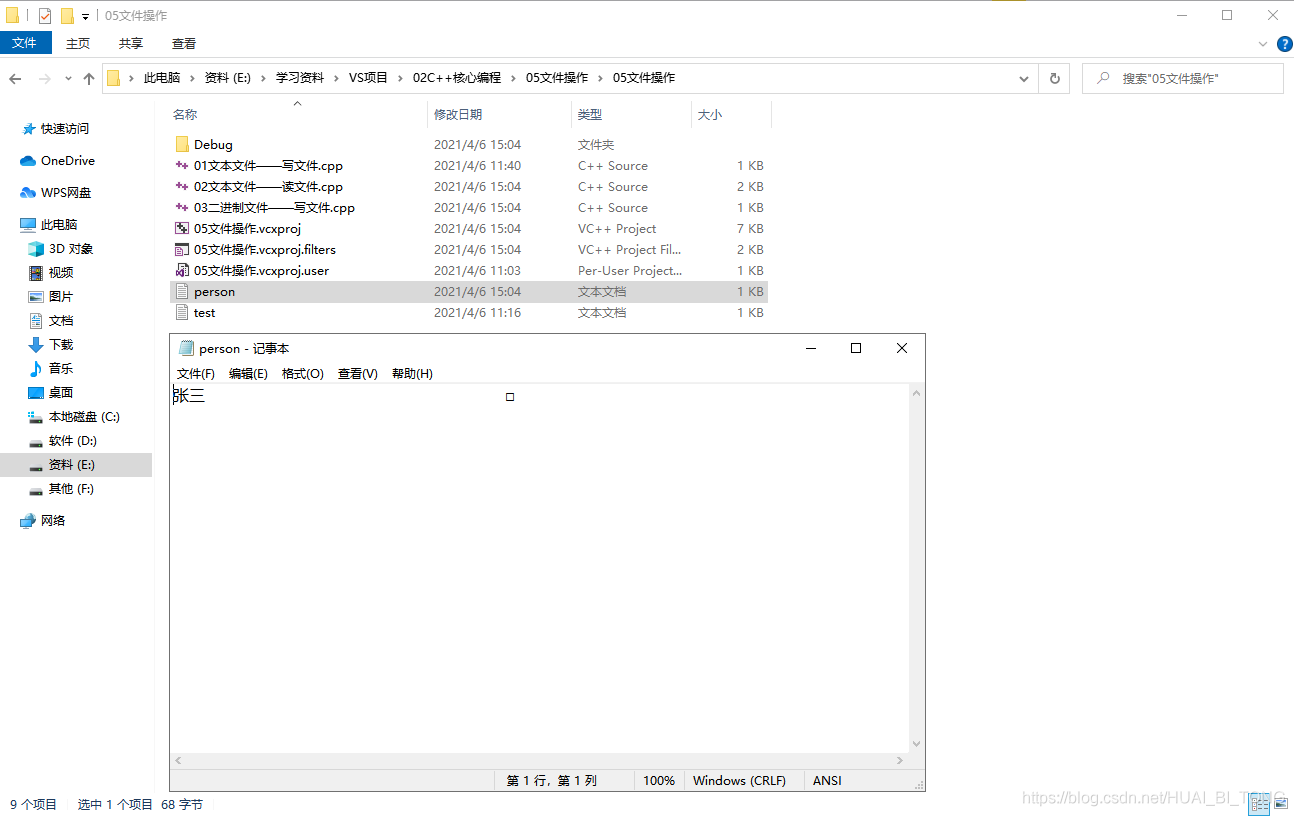Click the 视频 folder icon
This screenshot has width=1294, height=816.
[x=36, y=273]
